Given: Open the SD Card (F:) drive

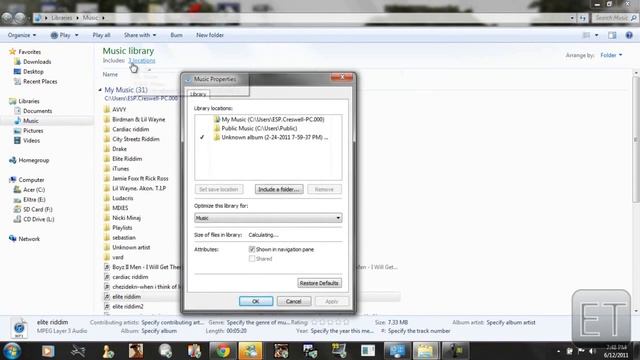Looking at the screenshot, I should (x=38, y=209).
